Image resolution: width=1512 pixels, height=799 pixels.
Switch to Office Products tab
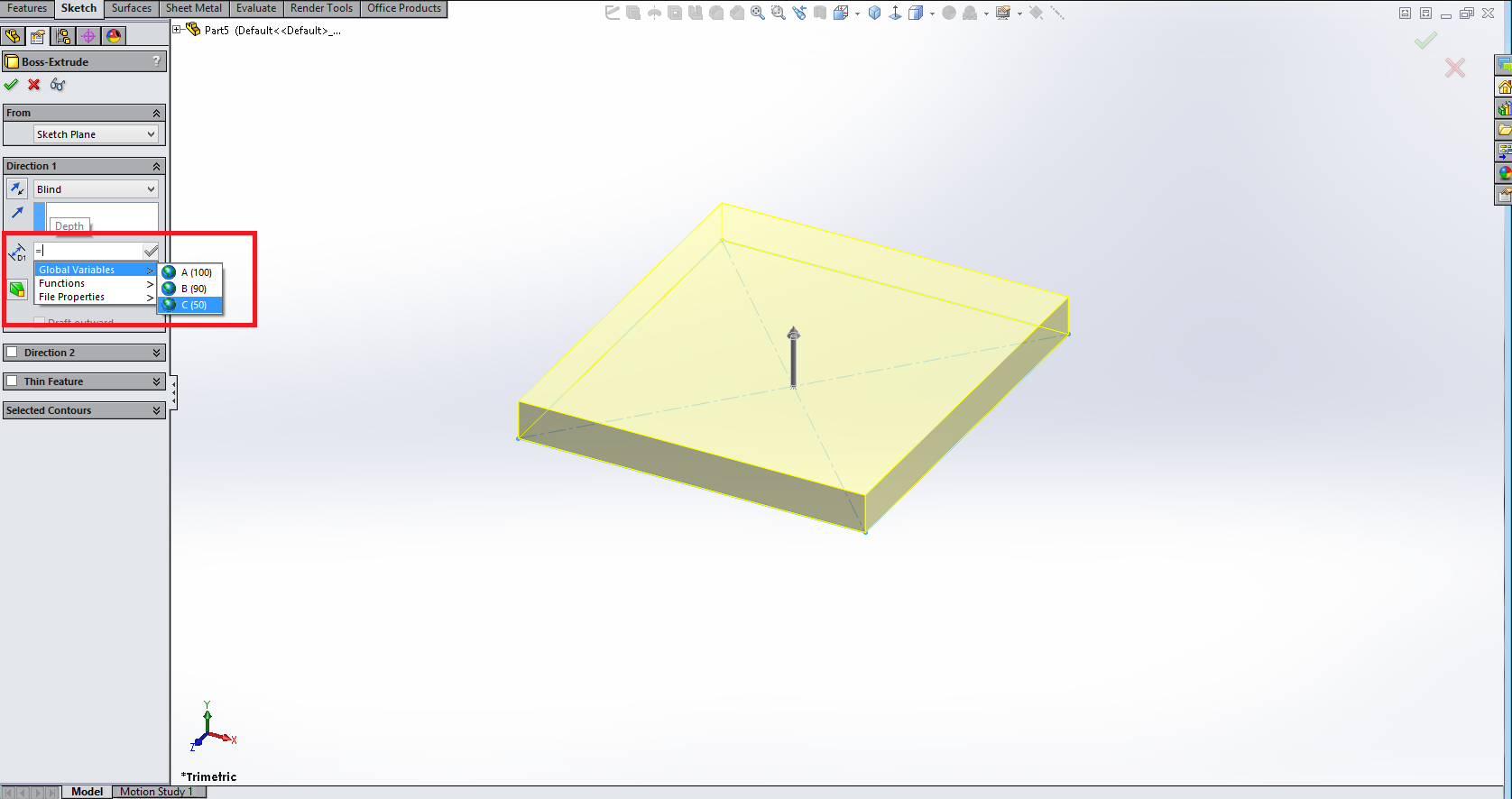pyautogui.click(x=404, y=8)
